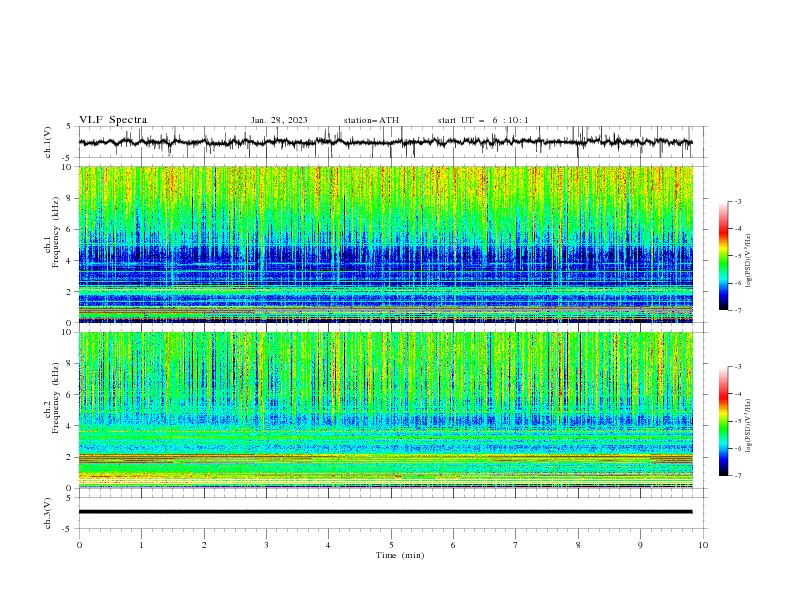Click the ch.1 voltage waveform trace

[385, 142]
